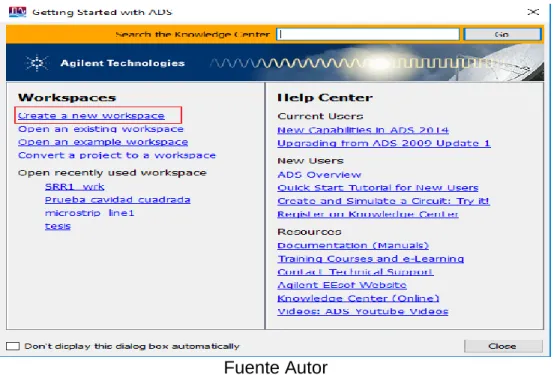Open Documentation (Manuals) link
The width and height of the screenshot is (554, 375).
point(353,245)
